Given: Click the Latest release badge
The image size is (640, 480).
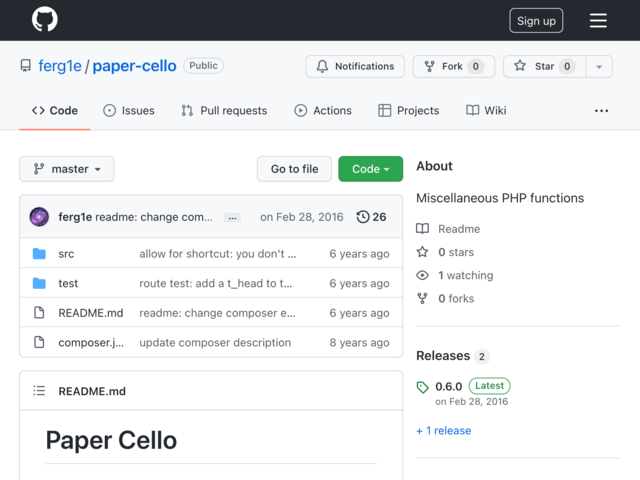Looking at the screenshot, I should coord(489,386).
